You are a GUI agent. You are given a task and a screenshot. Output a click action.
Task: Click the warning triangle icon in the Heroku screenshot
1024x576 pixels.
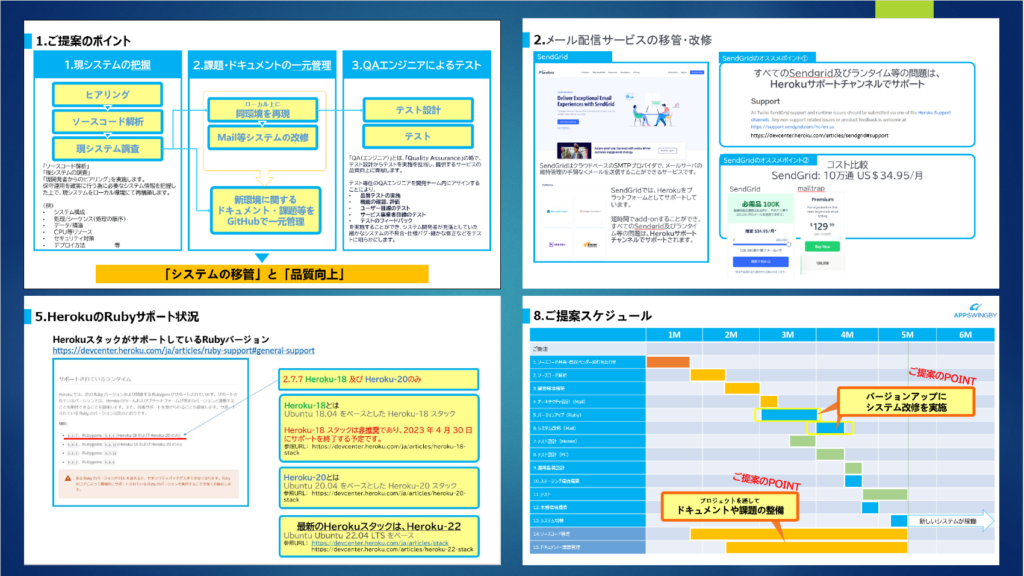[67, 476]
